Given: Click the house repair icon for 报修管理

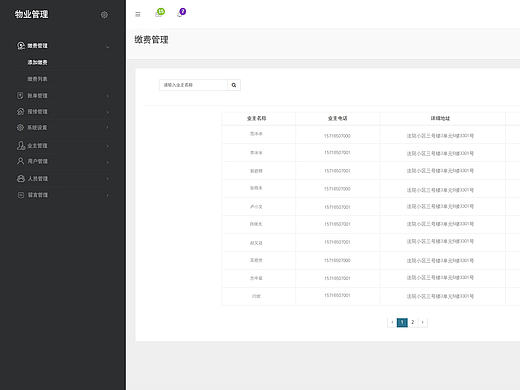Looking at the screenshot, I should point(20,112).
